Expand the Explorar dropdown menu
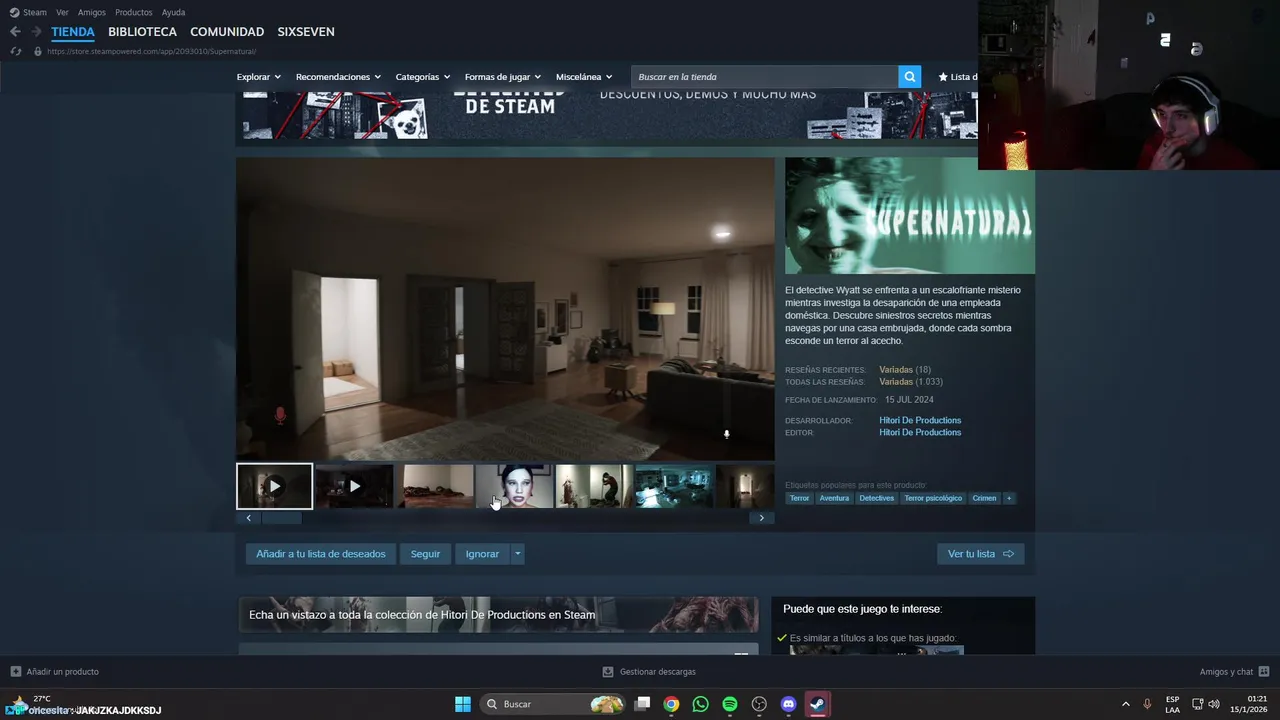Viewport: 1280px width, 720px height. click(x=258, y=77)
